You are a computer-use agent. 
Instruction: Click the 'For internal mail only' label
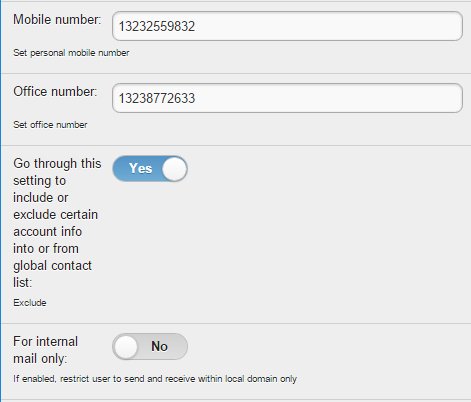click(x=46, y=350)
